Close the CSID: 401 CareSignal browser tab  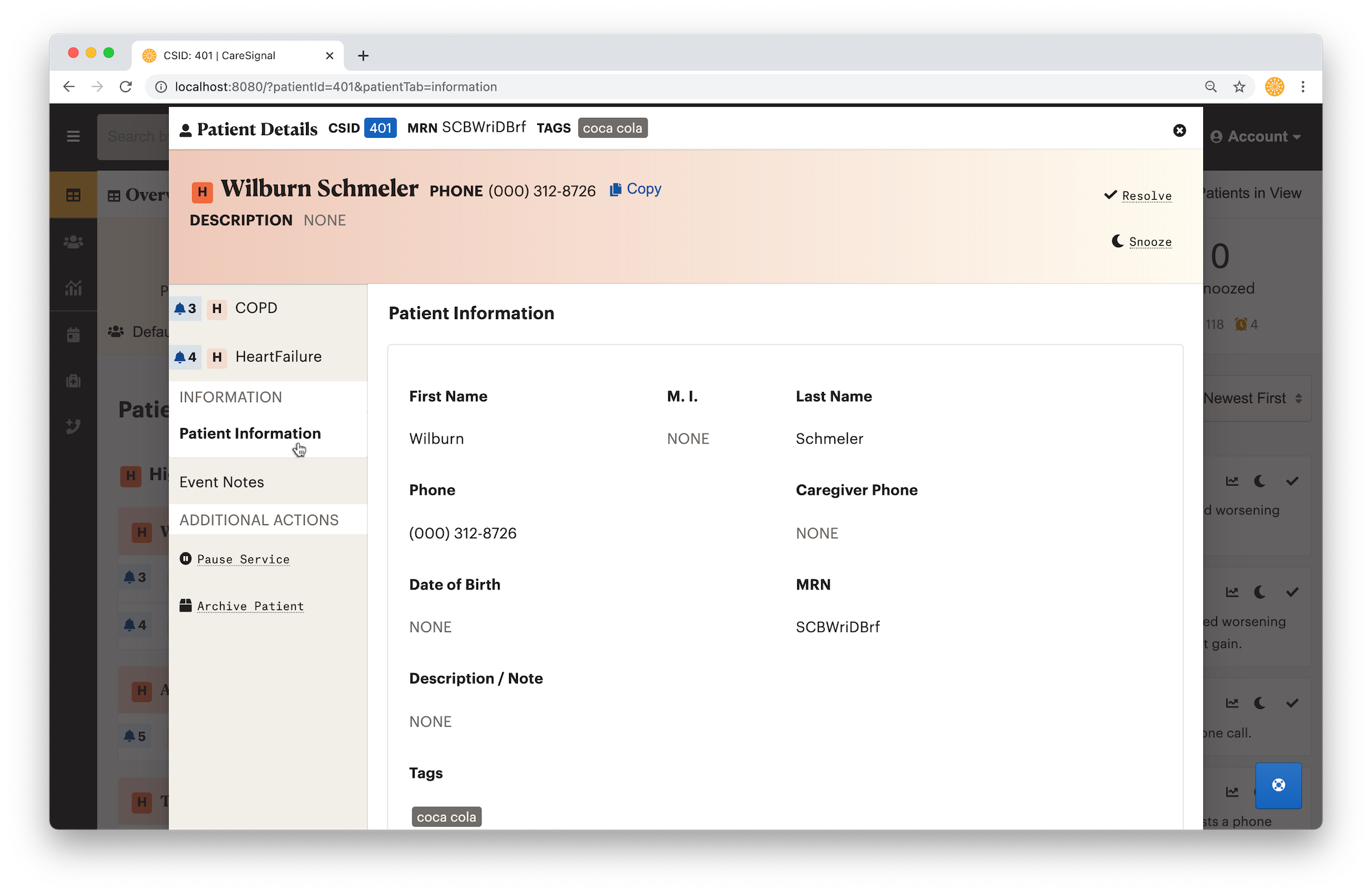pyautogui.click(x=329, y=56)
